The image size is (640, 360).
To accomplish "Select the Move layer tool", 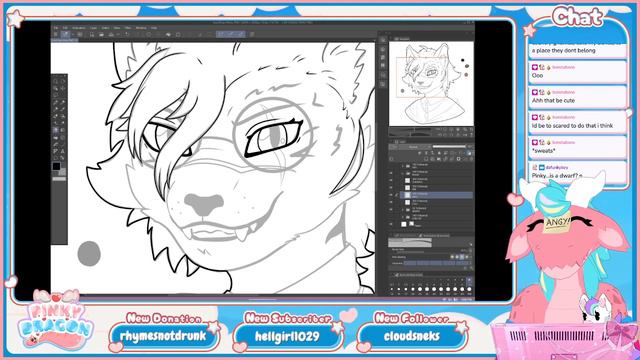I will (x=63, y=89).
